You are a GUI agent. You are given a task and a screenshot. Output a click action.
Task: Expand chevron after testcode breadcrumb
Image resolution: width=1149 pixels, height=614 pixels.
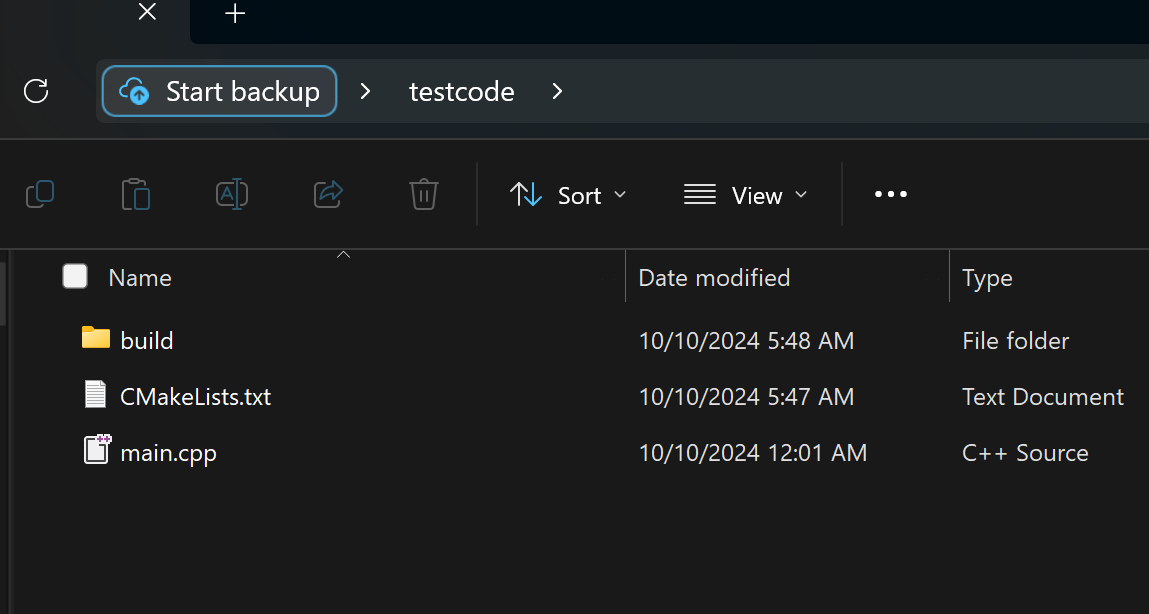(x=557, y=91)
